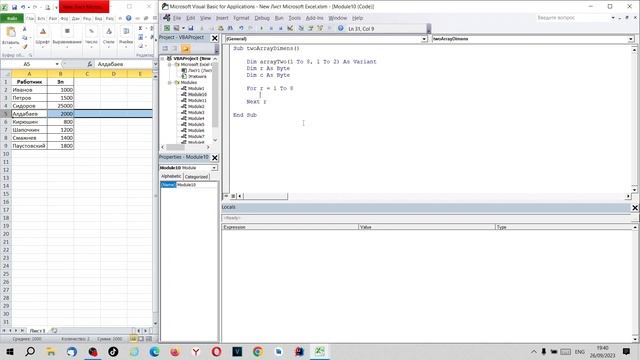Open Project Explorer via its toolbar icon
The height and width of the screenshot is (360, 640).
click(301, 28)
